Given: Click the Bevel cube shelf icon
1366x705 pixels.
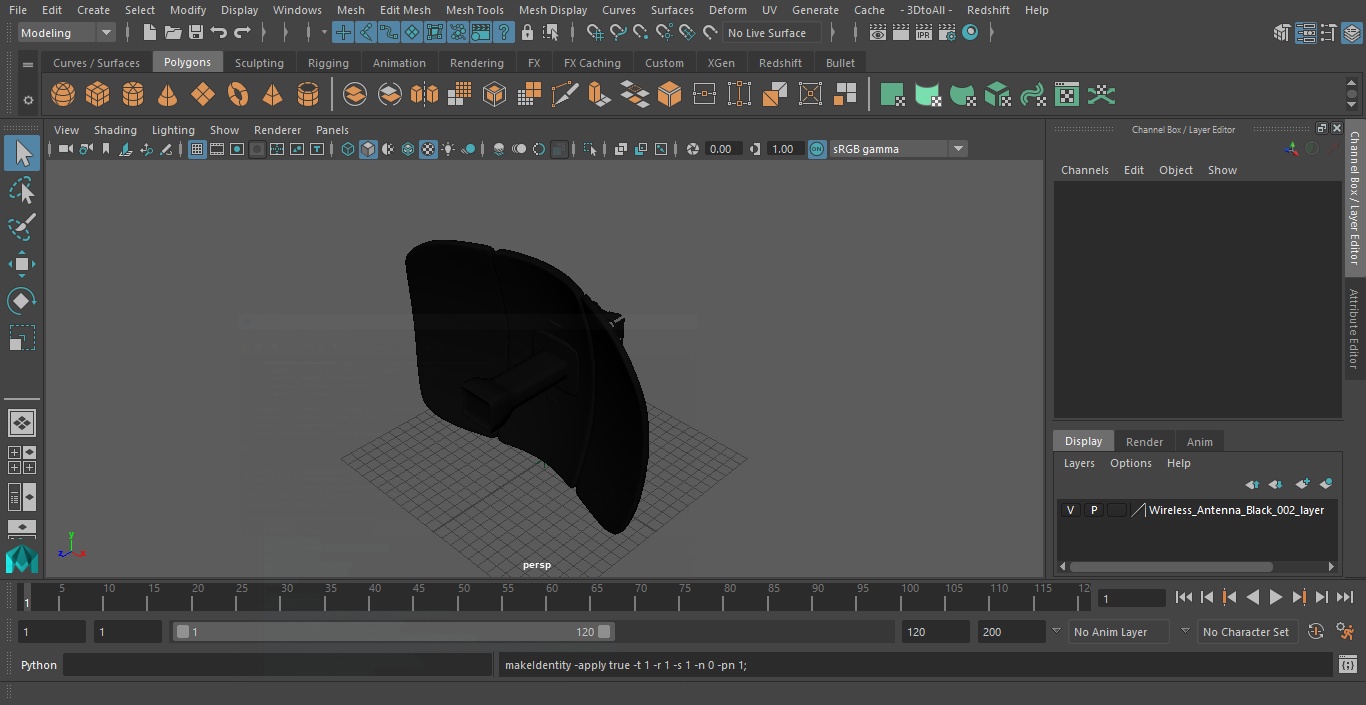Looking at the screenshot, I should click(670, 95).
